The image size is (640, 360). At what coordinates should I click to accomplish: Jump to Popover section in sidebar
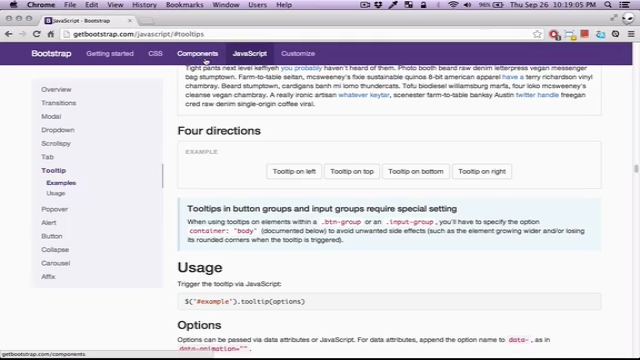coord(54,209)
